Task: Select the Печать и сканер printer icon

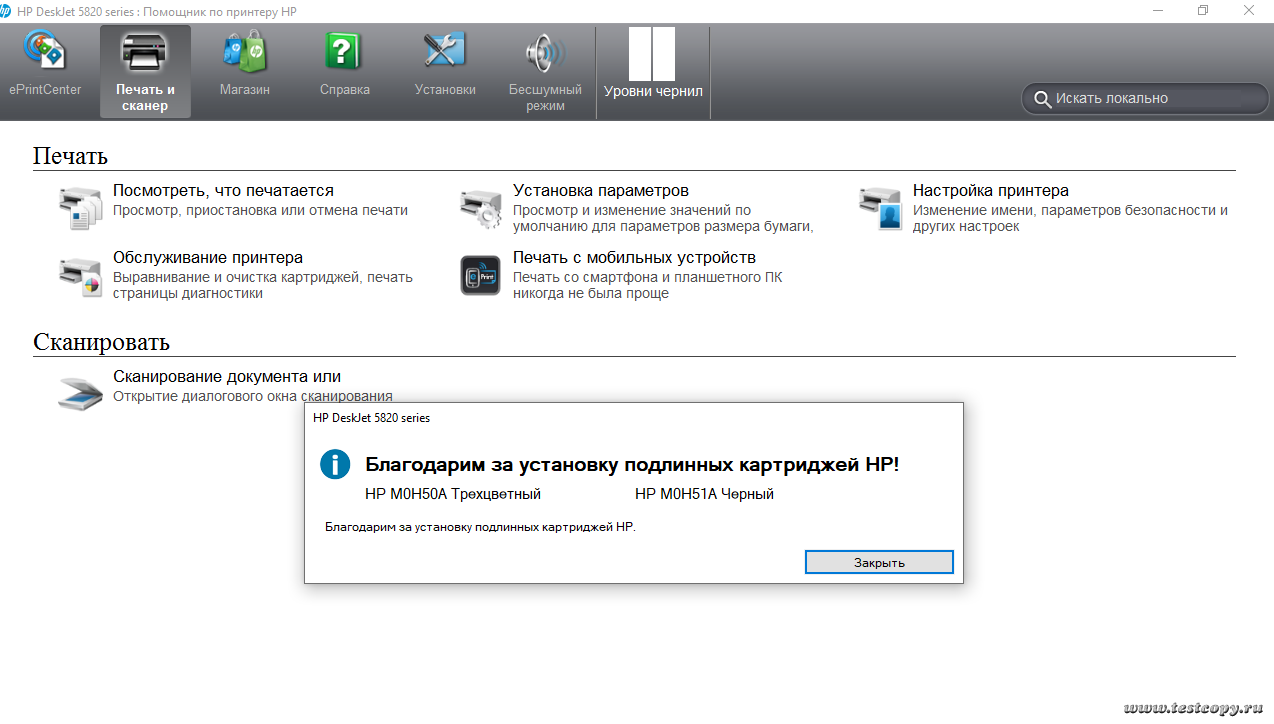Action: [145, 51]
